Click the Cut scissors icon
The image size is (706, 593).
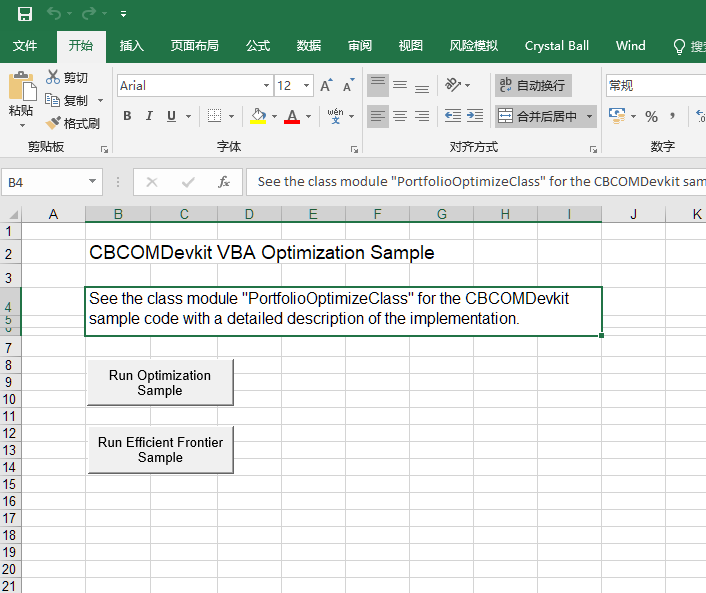pyautogui.click(x=53, y=78)
